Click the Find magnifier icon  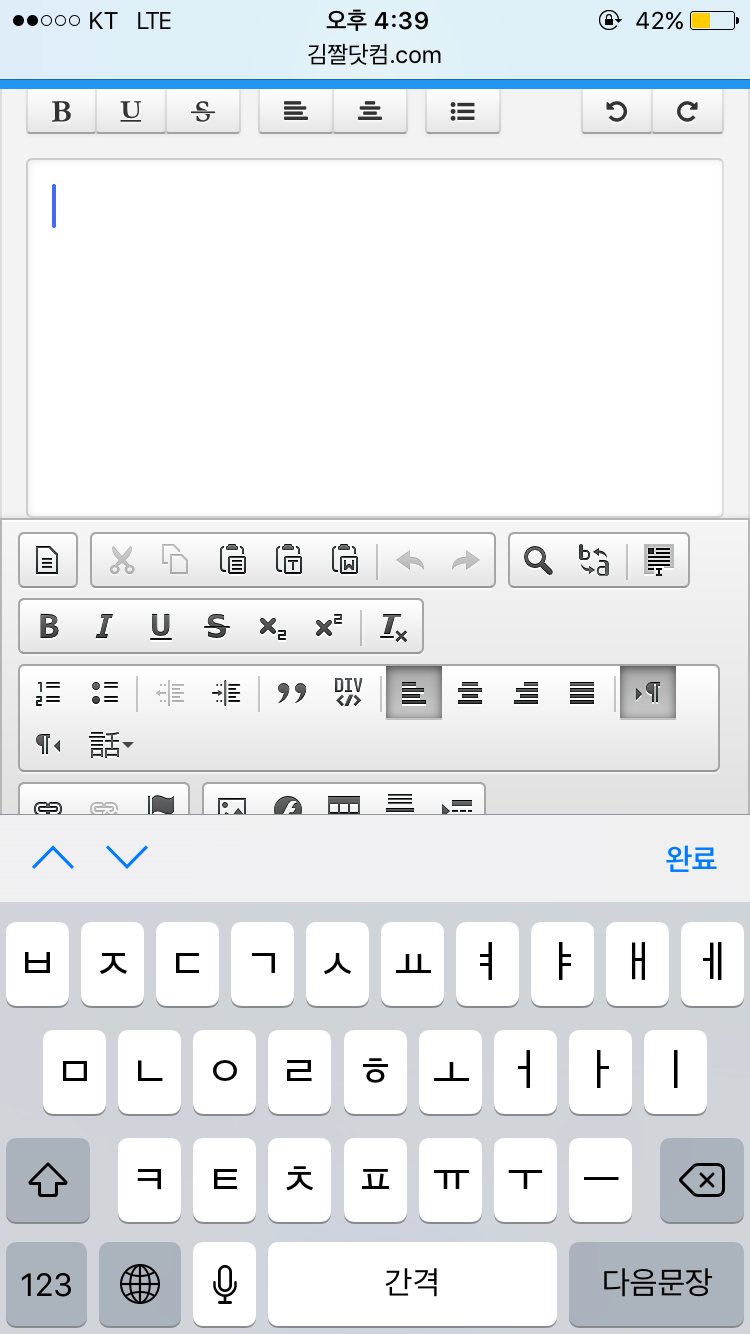(x=538, y=560)
